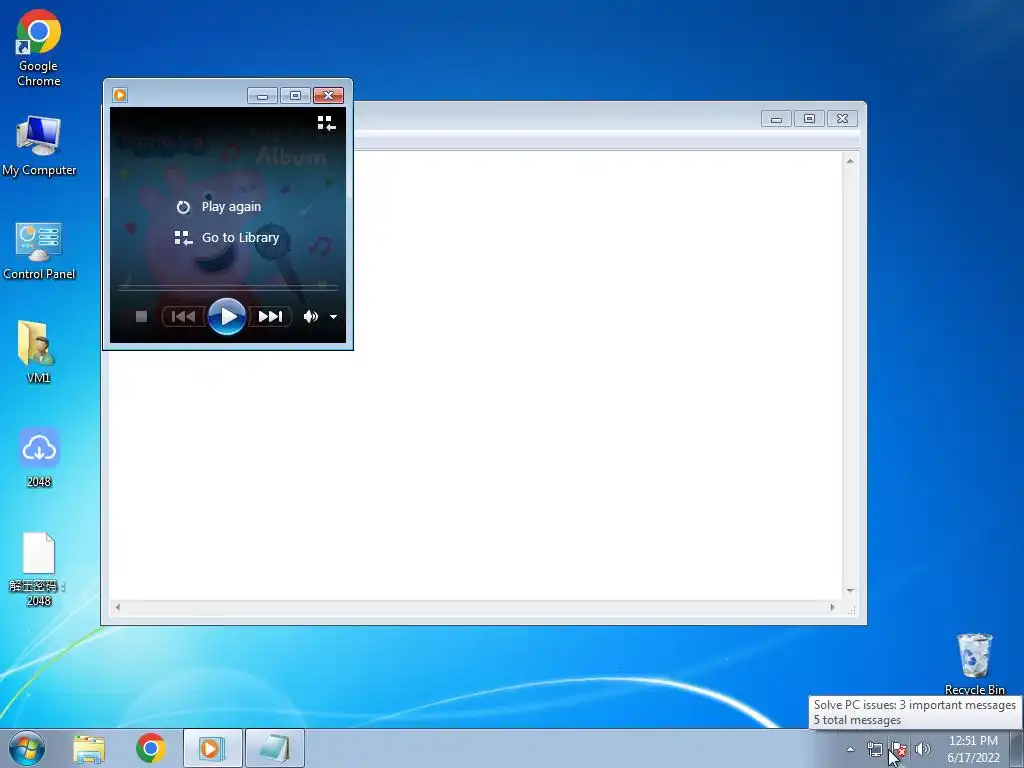Open the Windows Start menu
The height and width of the screenshot is (768, 1024).
[27, 748]
